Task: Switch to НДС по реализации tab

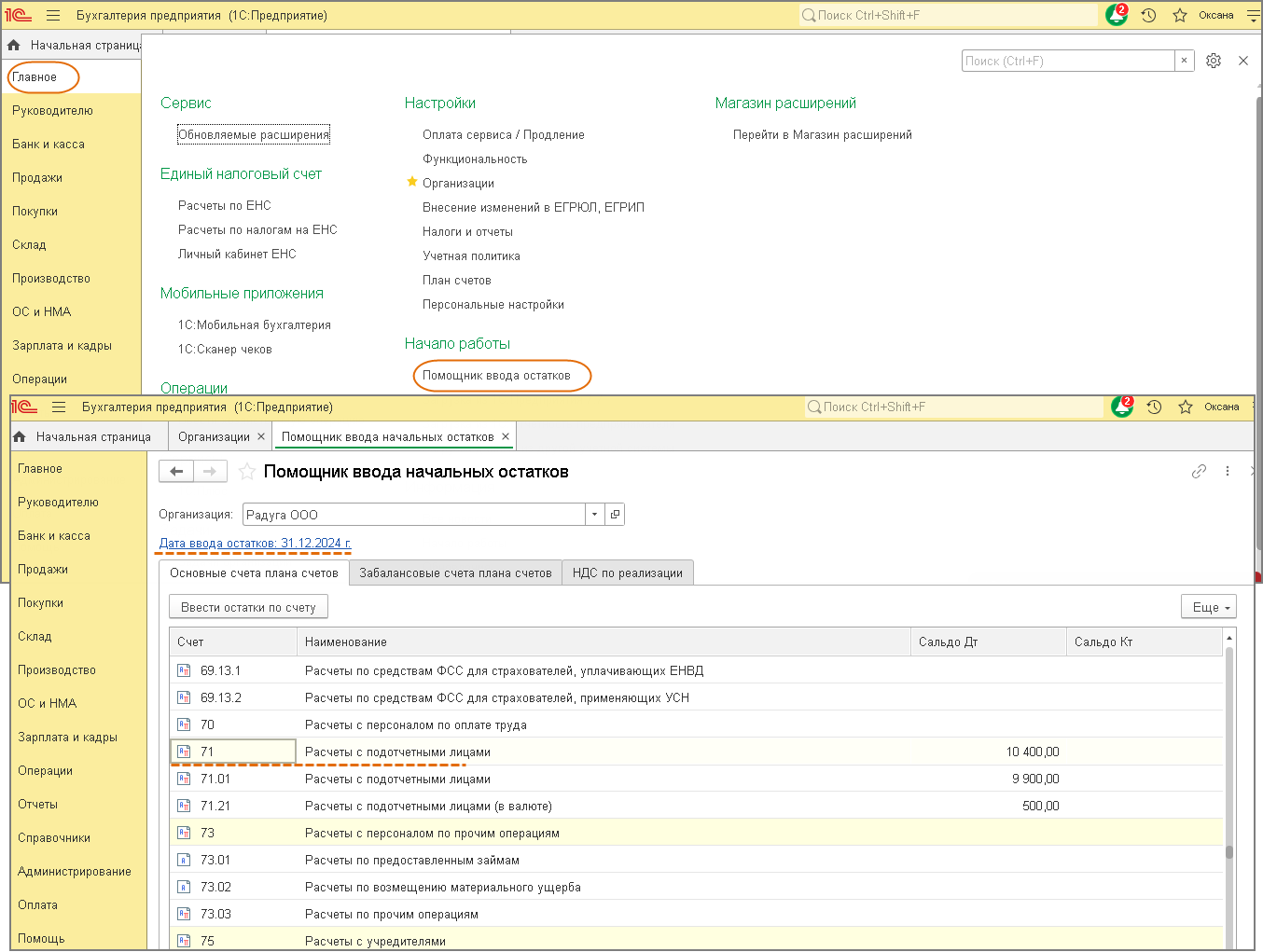Action: coord(627,573)
